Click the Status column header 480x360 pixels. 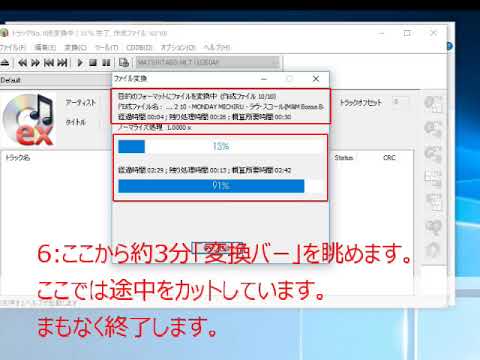(x=344, y=157)
